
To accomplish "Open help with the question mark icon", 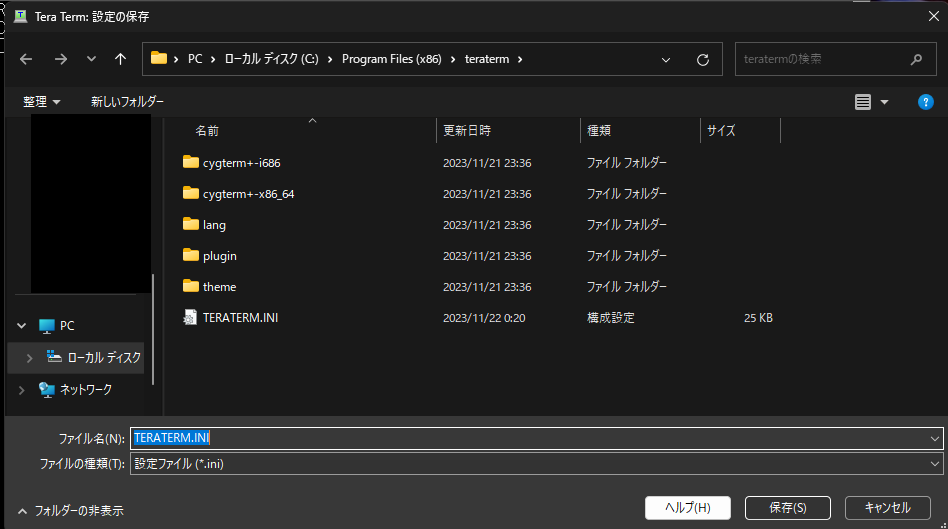I will click(926, 102).
